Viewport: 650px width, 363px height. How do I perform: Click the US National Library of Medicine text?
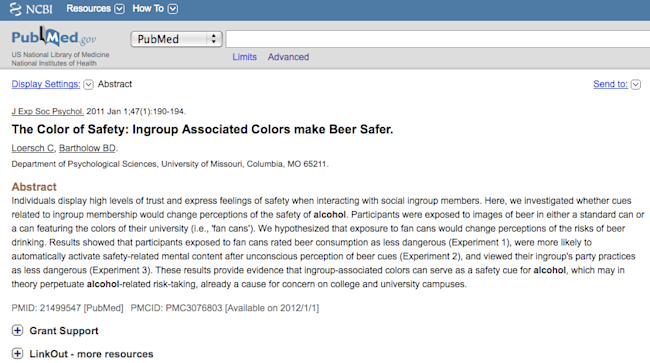61,55
